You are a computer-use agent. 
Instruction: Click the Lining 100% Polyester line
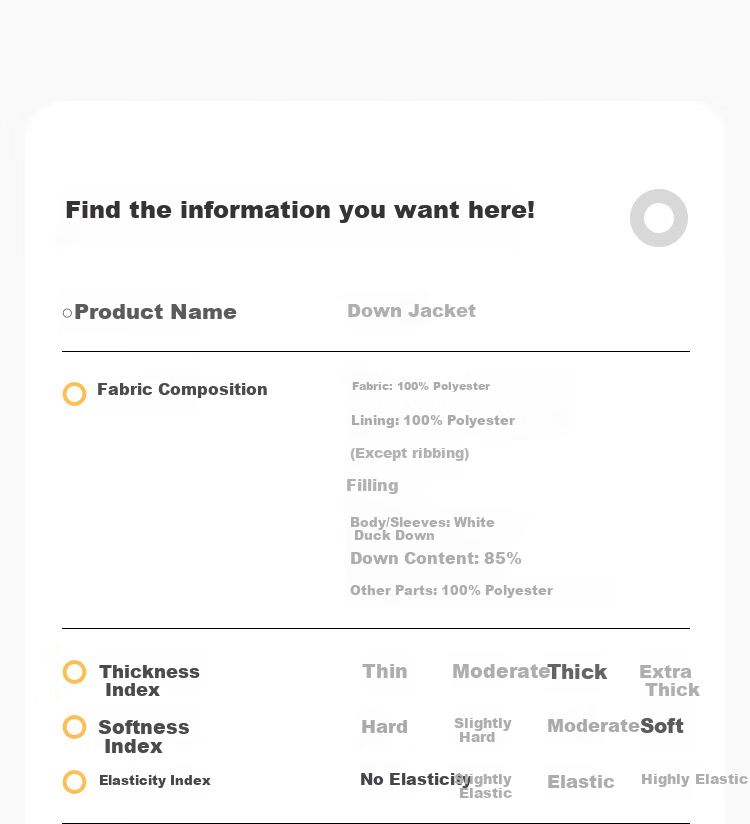(433, 420)
